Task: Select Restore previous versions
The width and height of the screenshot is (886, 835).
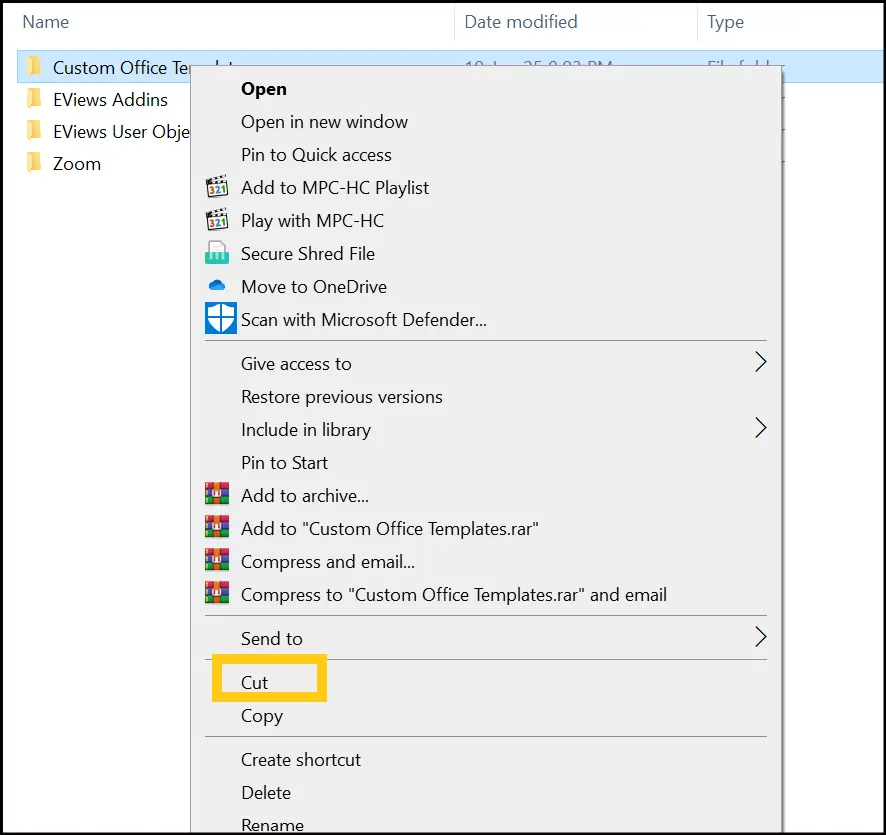Action: (341, 397)
